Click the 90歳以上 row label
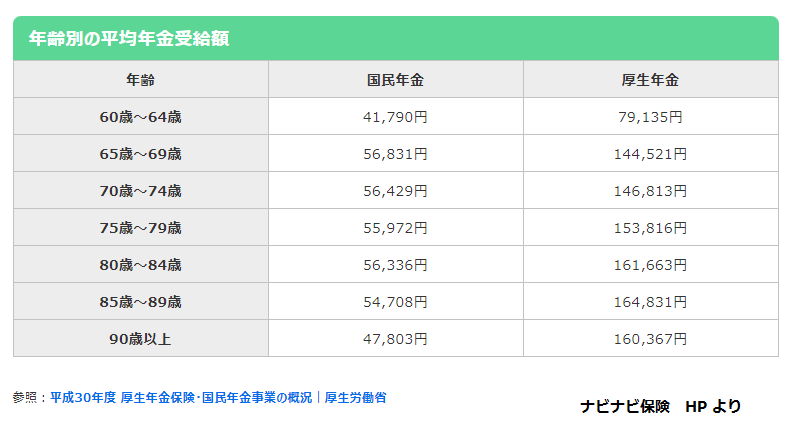The width and height of the screenshot is (785, 428). [141, 339]
